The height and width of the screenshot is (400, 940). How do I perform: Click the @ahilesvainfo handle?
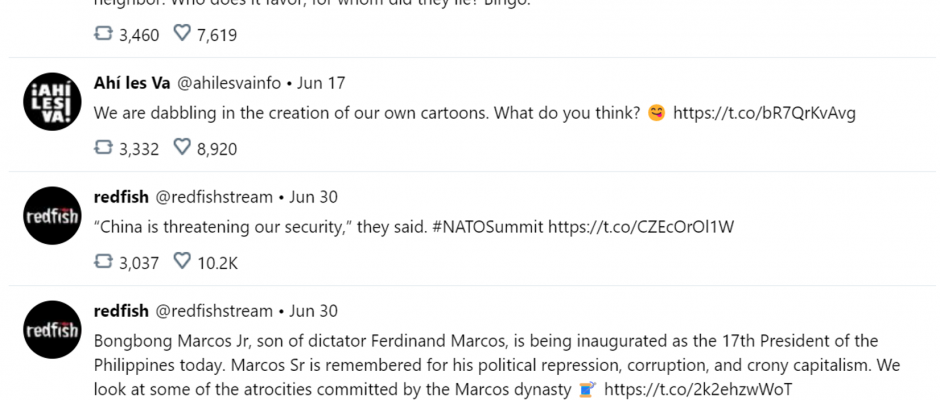228,83
